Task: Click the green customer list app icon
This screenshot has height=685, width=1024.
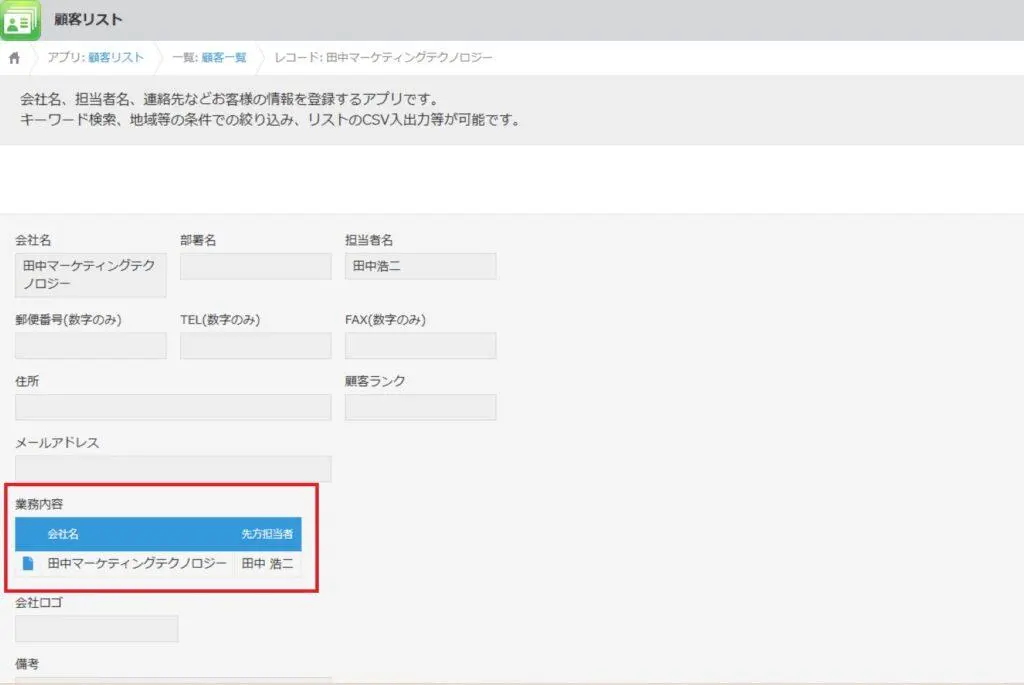Action: (21, 20)
